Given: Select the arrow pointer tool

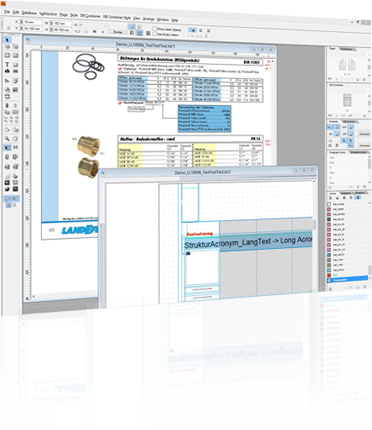Looking at the screenshot, I should [7, 40].
